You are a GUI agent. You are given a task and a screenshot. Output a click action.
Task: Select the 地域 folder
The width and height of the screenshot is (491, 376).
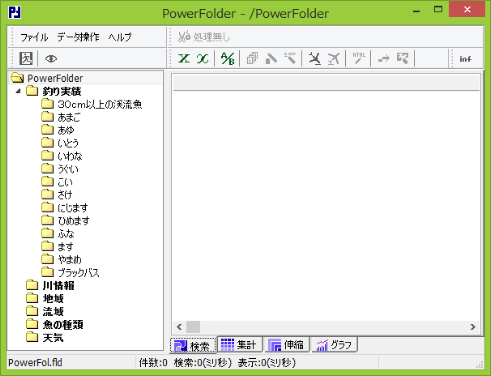click(x=53, y=299)
